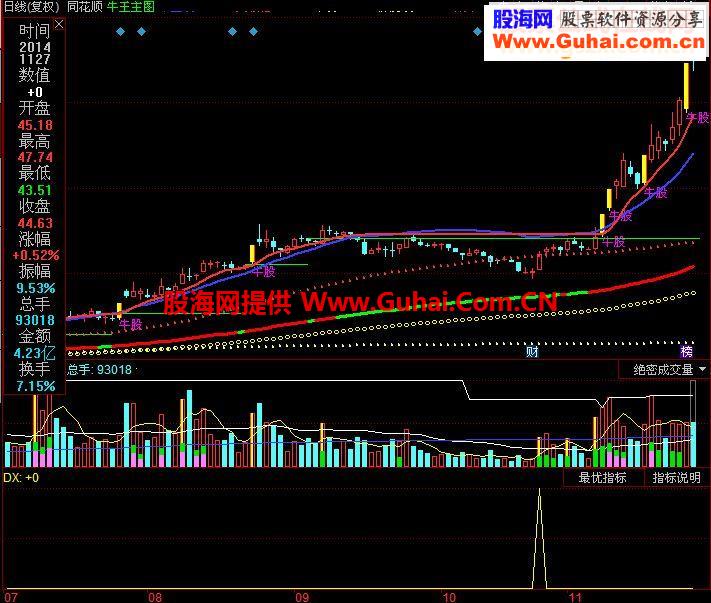Click the 时间 date value 2014 1127
This screenshot has height=603, width=711.
click(x=34, y=53)
